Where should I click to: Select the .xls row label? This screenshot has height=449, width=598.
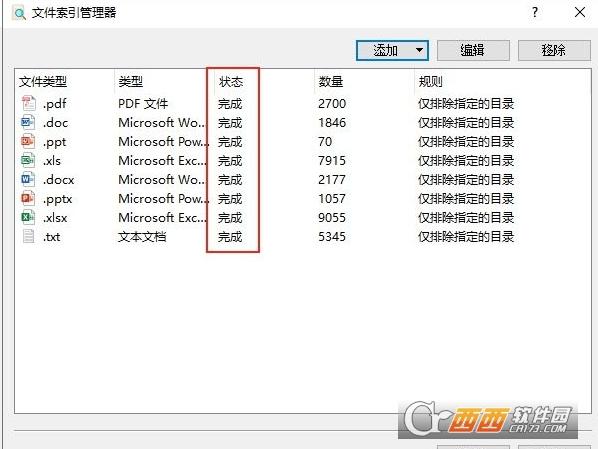52,161
